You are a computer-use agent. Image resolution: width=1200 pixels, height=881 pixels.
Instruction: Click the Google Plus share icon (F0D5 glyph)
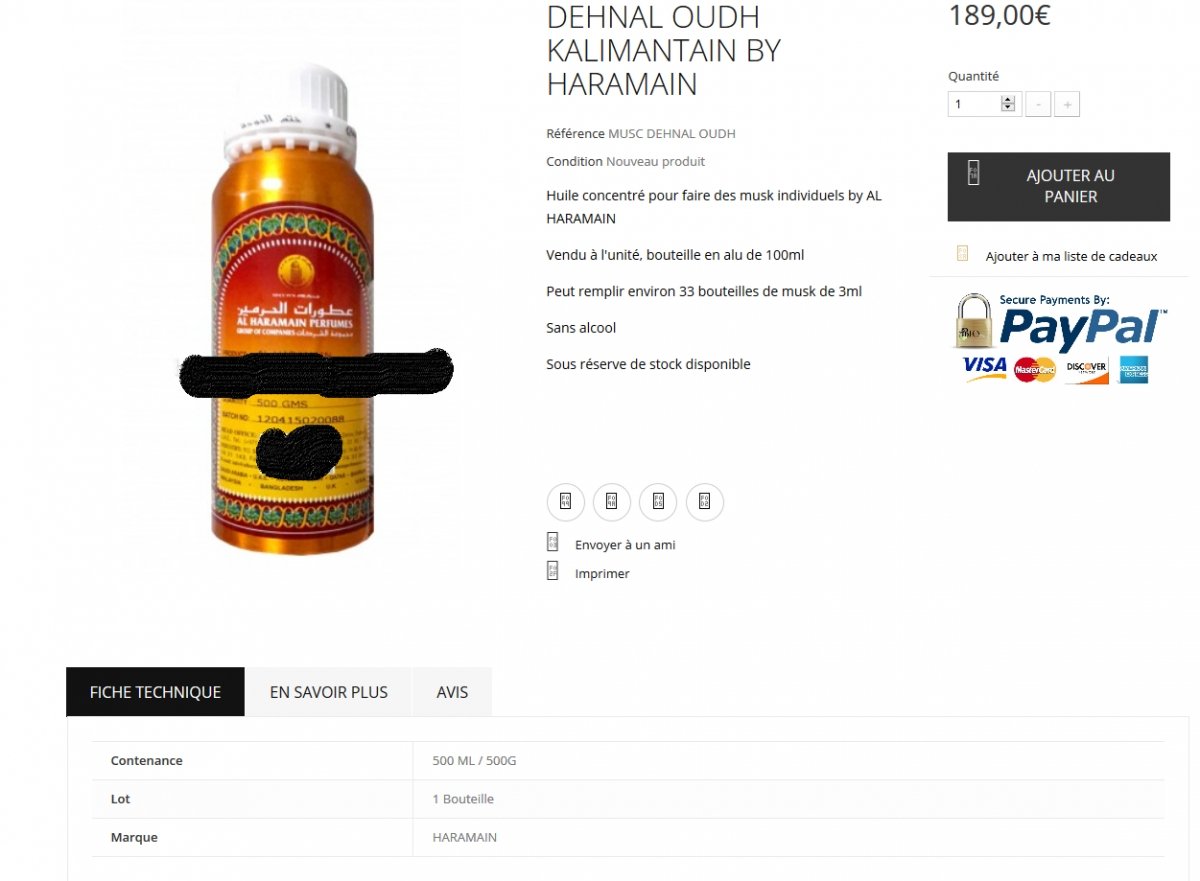[x=658, y=502]
